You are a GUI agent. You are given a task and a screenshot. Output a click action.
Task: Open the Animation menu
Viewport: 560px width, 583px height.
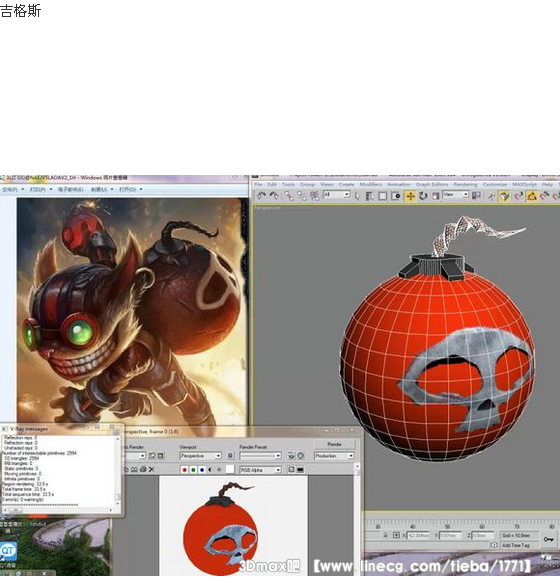399,184
